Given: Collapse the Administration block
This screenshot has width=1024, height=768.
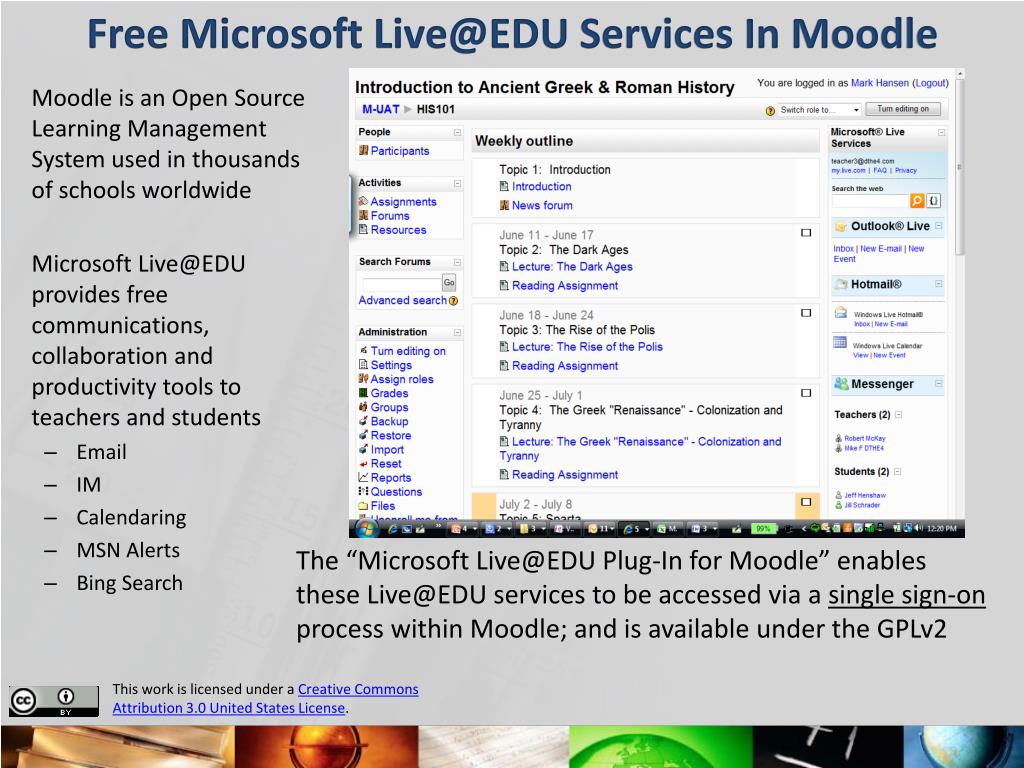Looking at the screenshot, I should 457,332.
